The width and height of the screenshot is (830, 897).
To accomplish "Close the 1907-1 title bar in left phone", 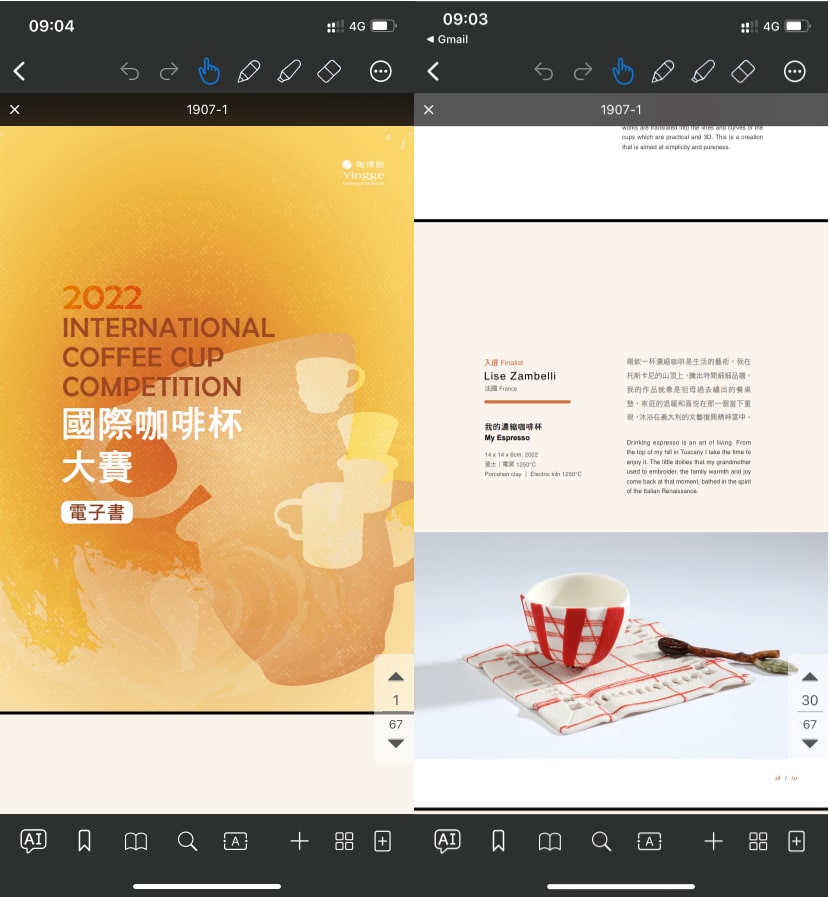I will (15, 109).
